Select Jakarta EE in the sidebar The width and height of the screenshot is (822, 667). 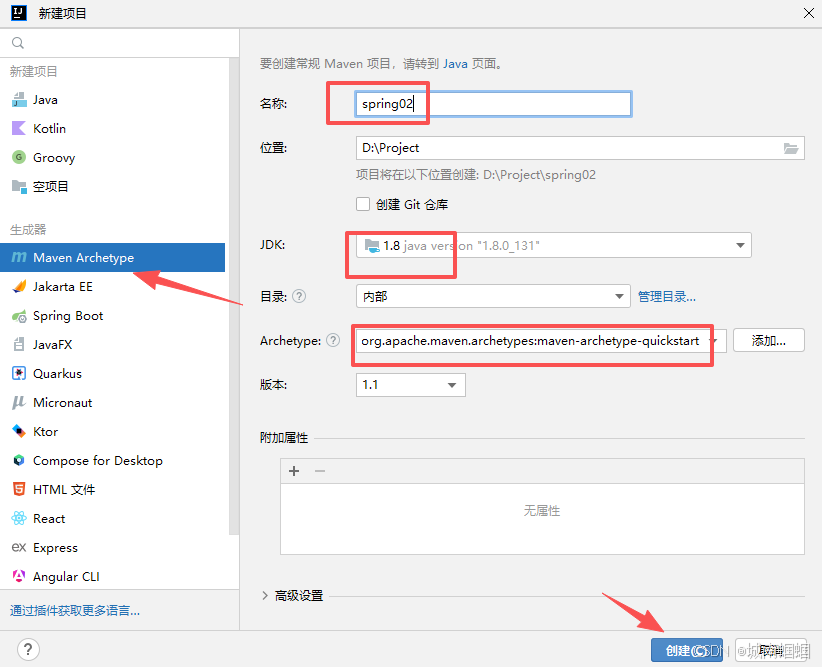pos(61,287)
